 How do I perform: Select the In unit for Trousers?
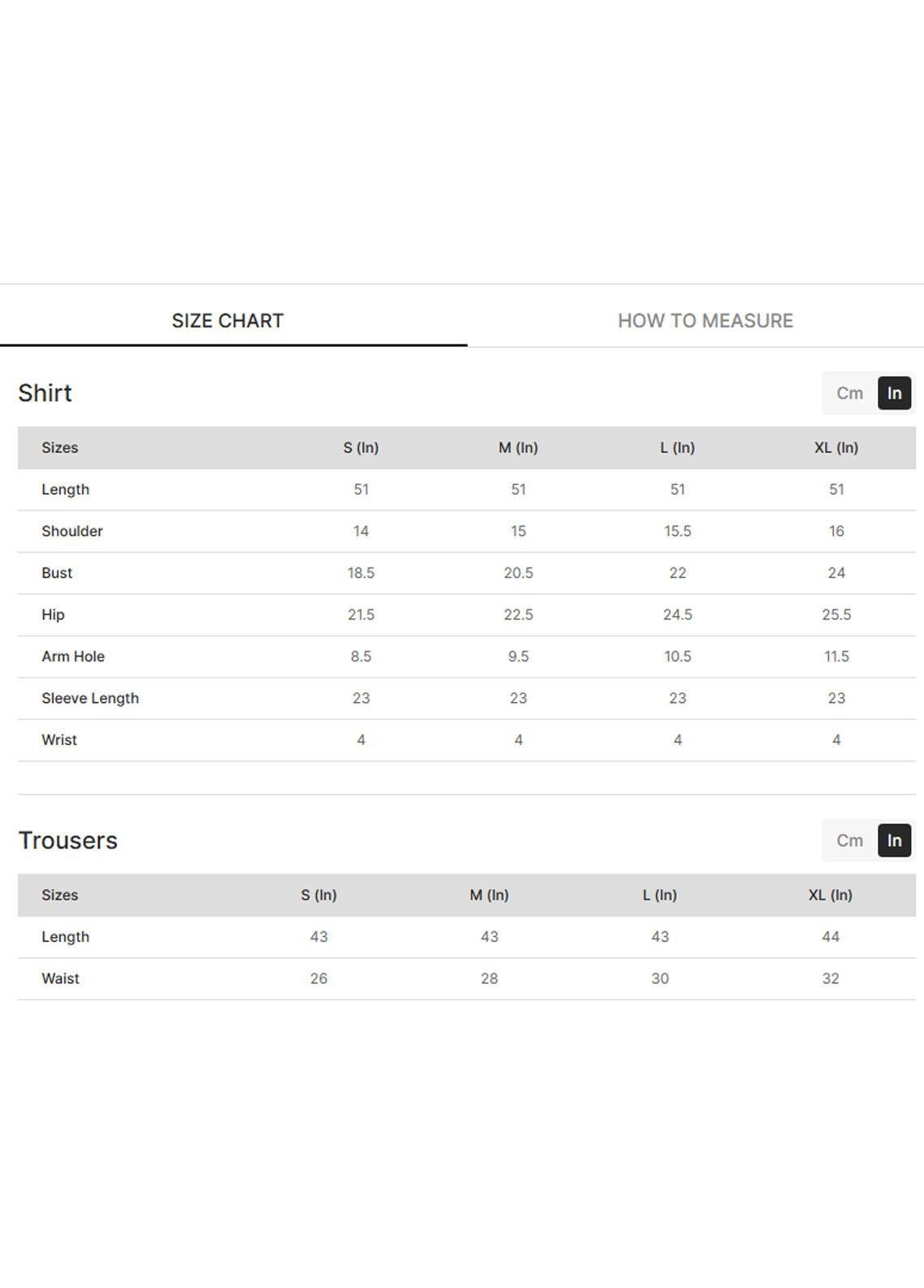(894, 840)
